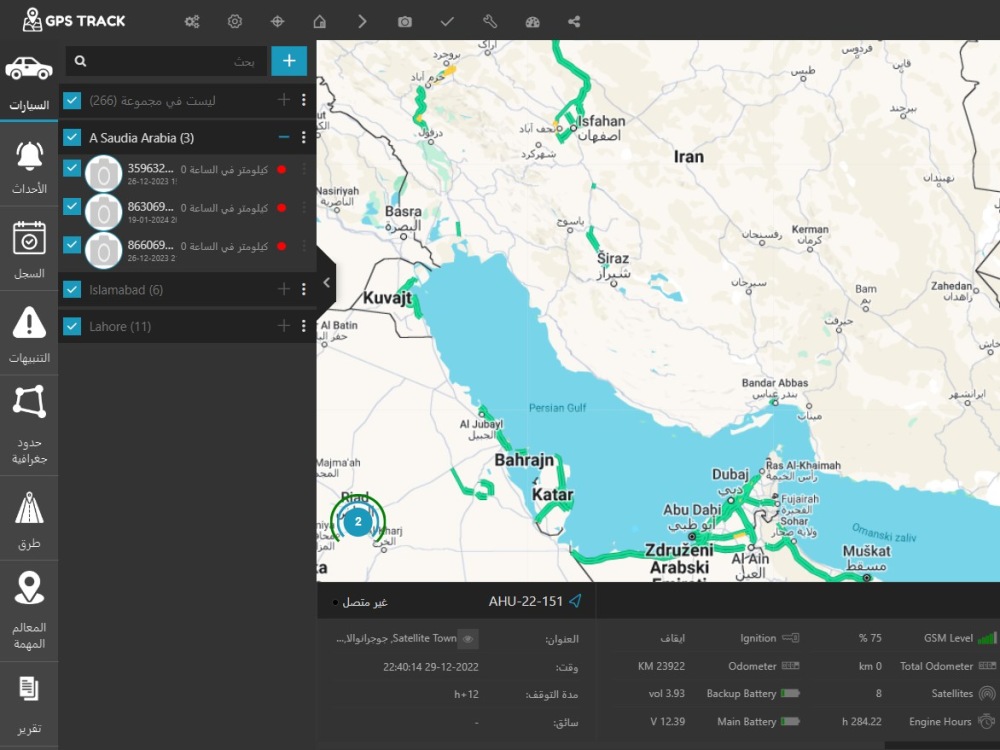Click the home icon in top toolbar
The height and width of the screenshot is (750, 1000).
click(x=320, y=22)
